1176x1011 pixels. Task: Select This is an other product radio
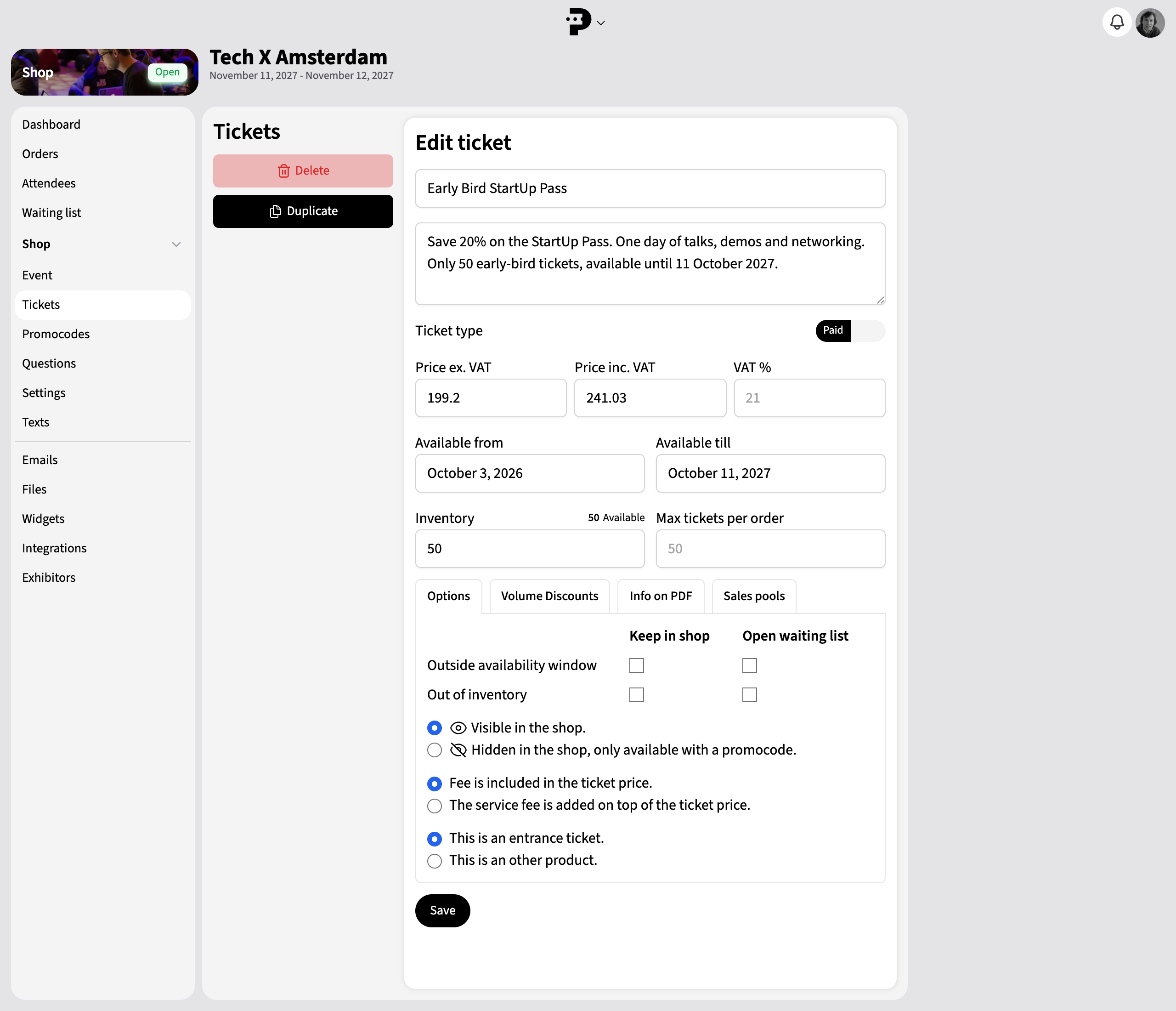(x=434, y=861)
